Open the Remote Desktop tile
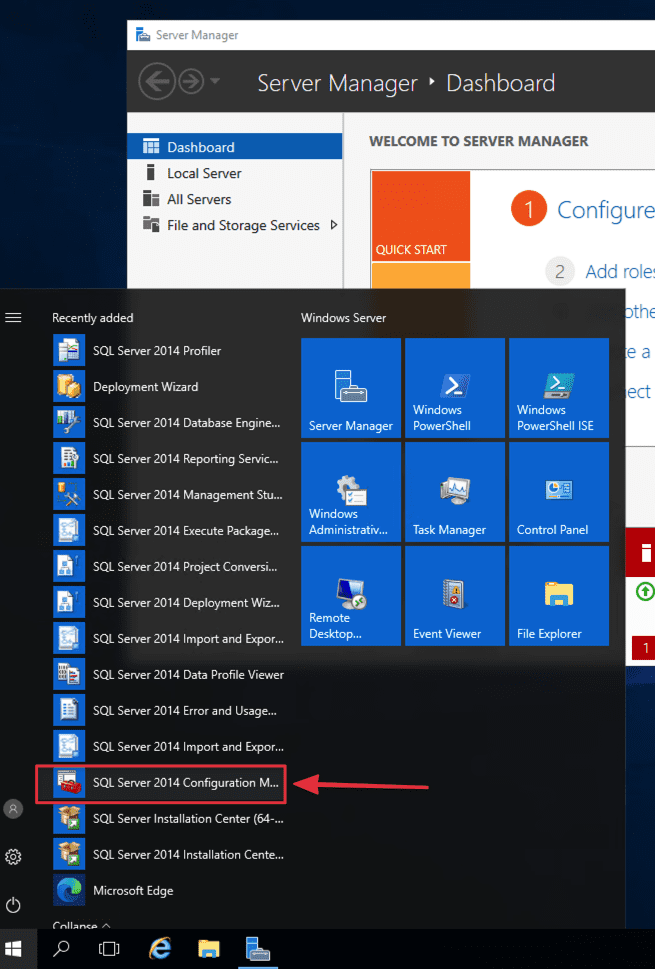The image size is (655, 969). coord(351,596)
